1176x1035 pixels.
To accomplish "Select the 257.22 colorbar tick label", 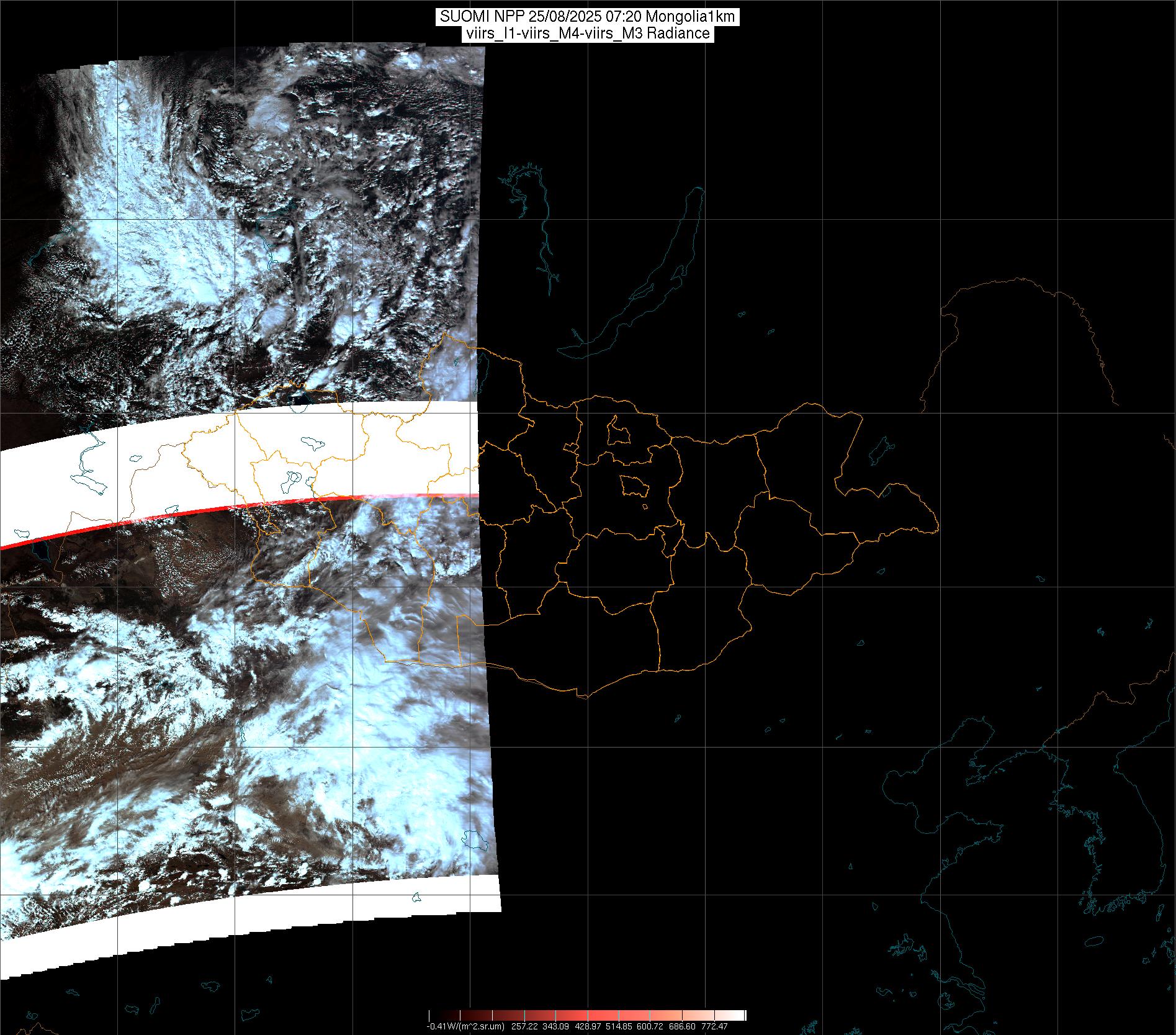I will click(x=524, y=1027).
